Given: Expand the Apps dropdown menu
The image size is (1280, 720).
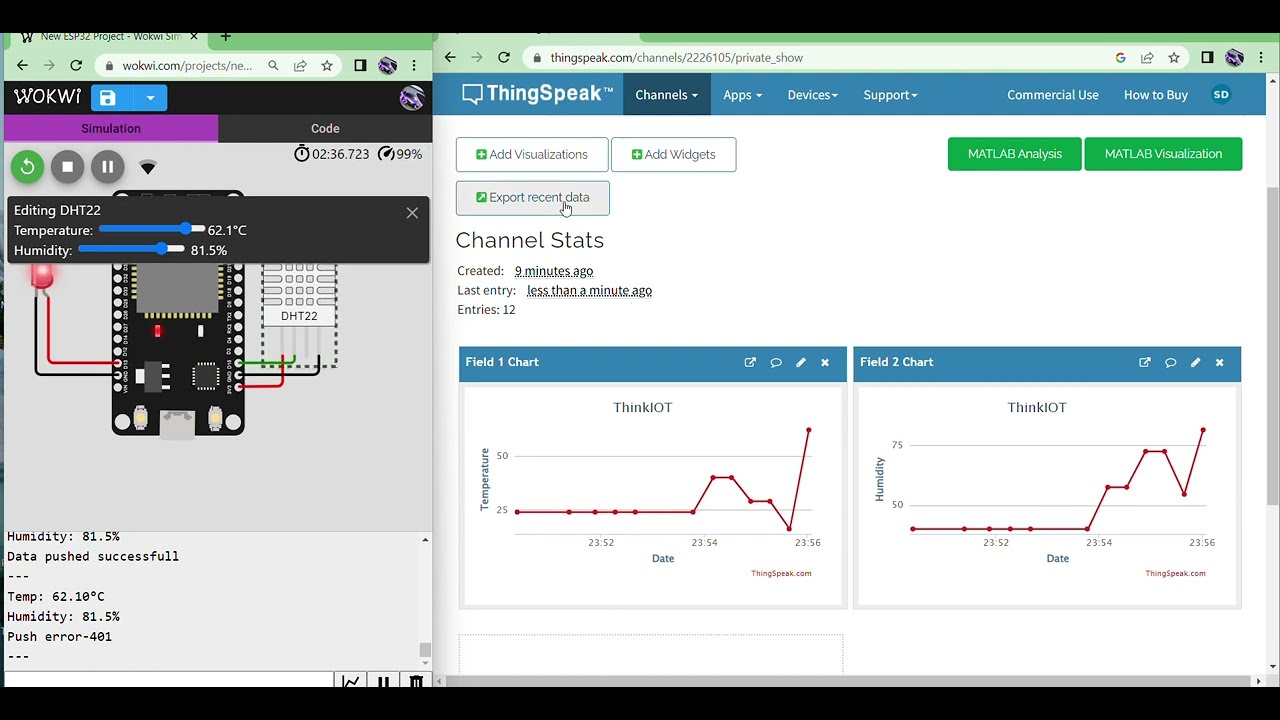Looking at the screenshot, I should click(742, 95).
